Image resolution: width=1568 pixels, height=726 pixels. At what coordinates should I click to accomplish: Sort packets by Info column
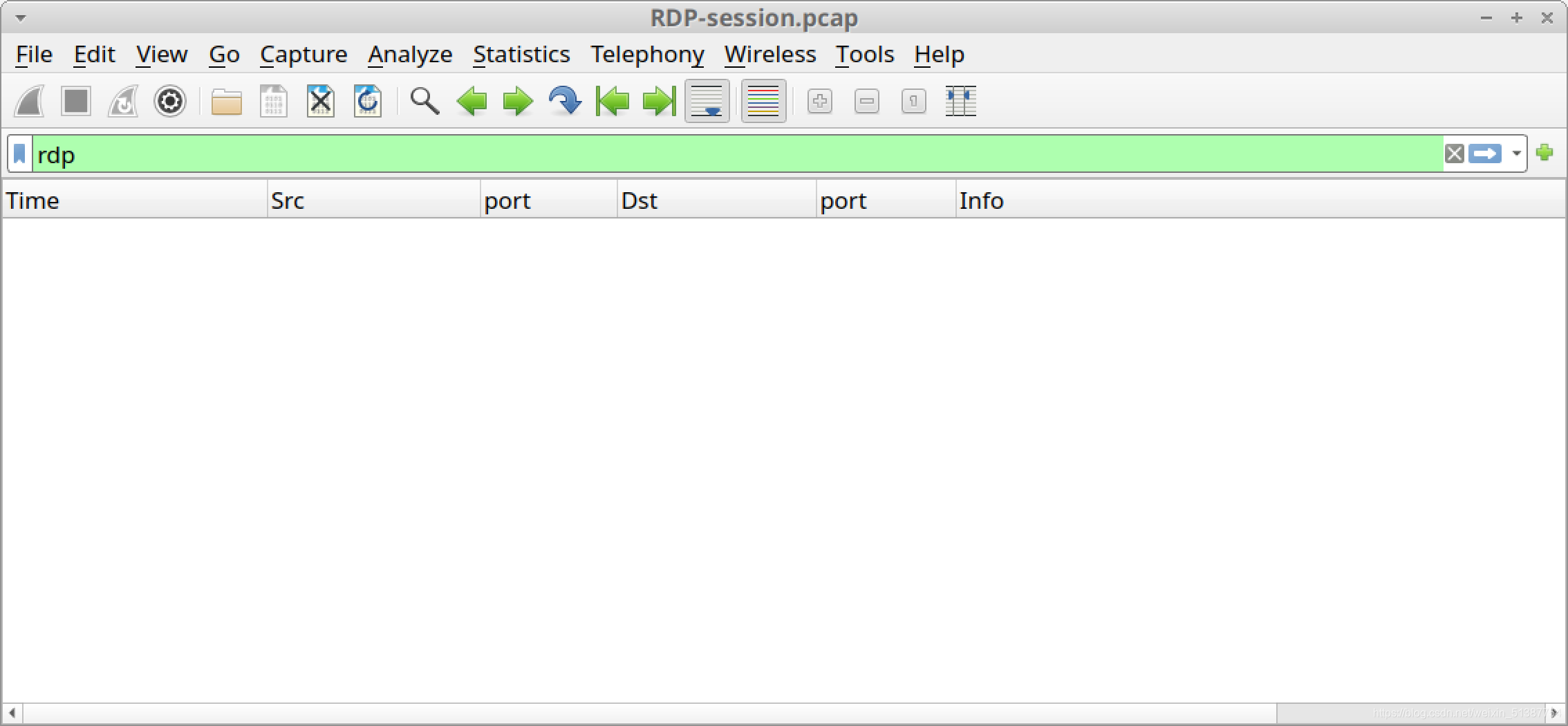1260,200
